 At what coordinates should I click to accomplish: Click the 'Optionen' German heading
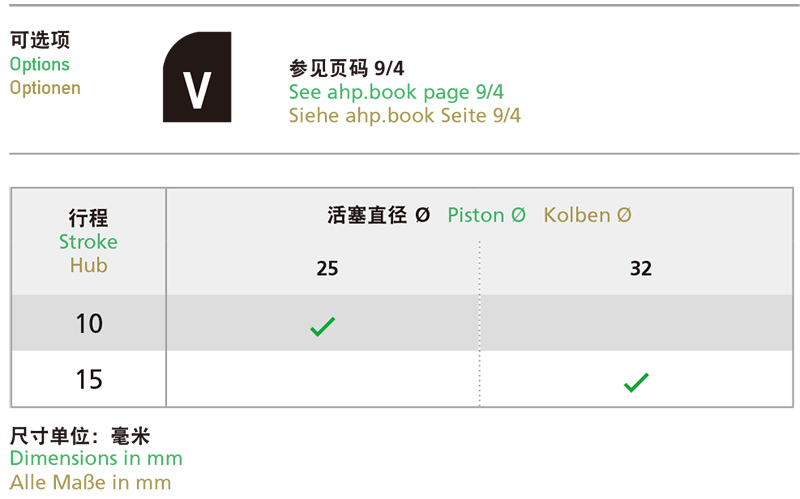coord(45,88)
